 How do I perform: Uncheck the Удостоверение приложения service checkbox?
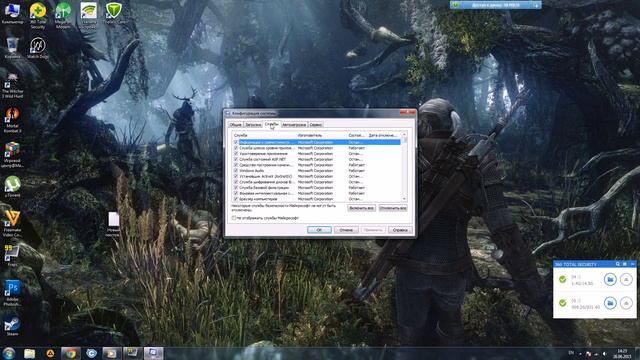pyautogui.click(x=236, y=153)
